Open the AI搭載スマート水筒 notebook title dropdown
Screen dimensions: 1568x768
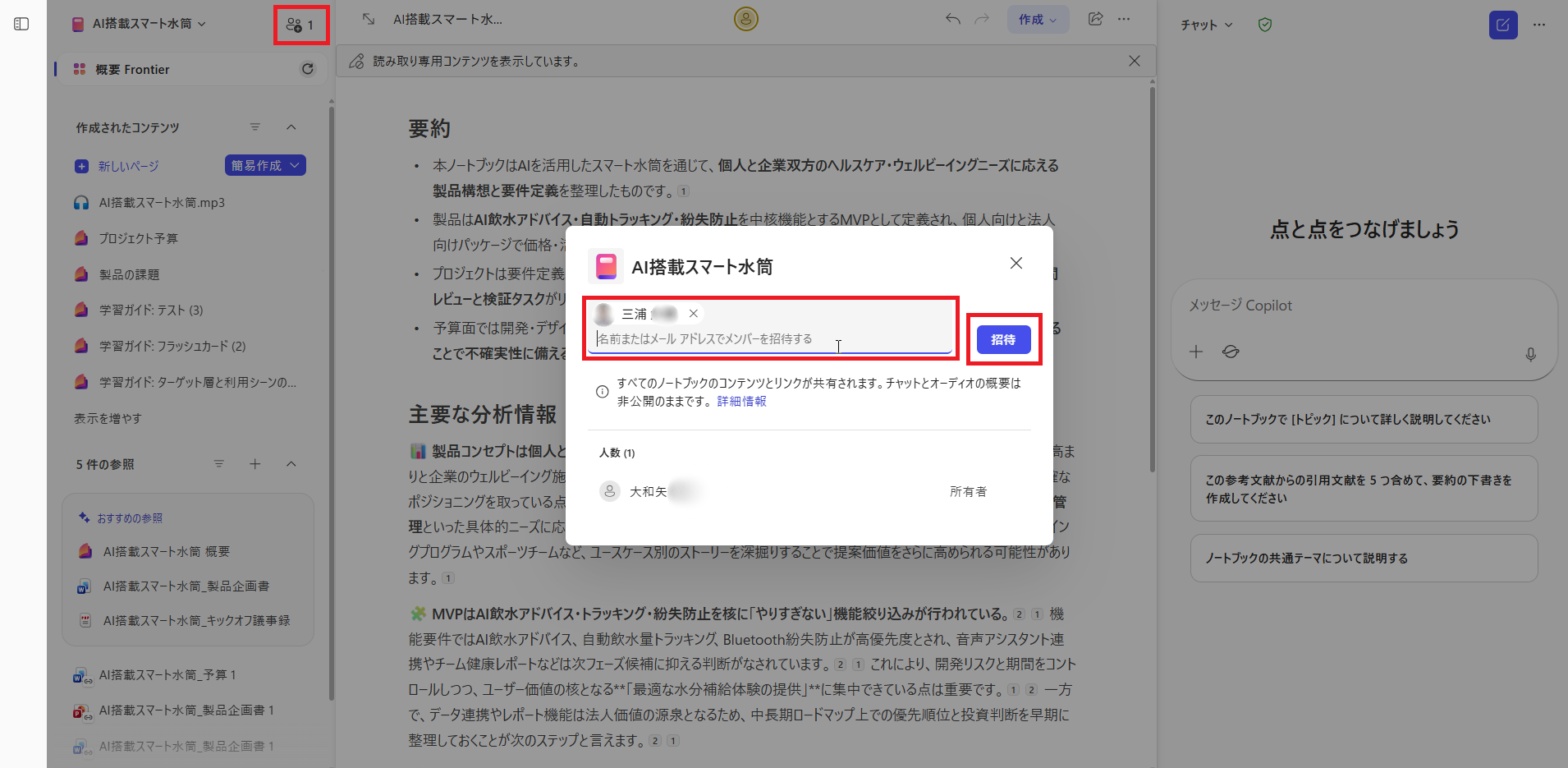[x=201, y=24]
